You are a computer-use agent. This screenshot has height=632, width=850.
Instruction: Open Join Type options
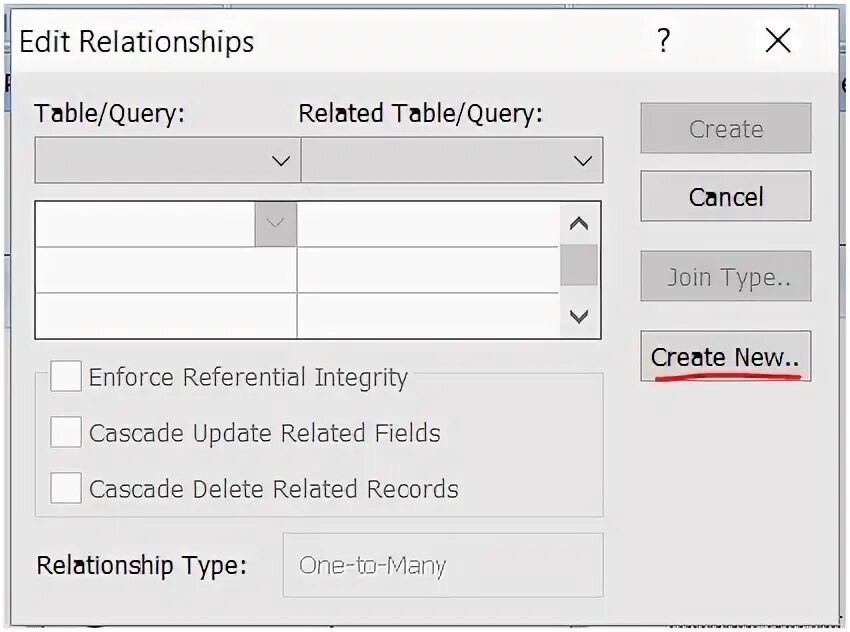[725, 277]
